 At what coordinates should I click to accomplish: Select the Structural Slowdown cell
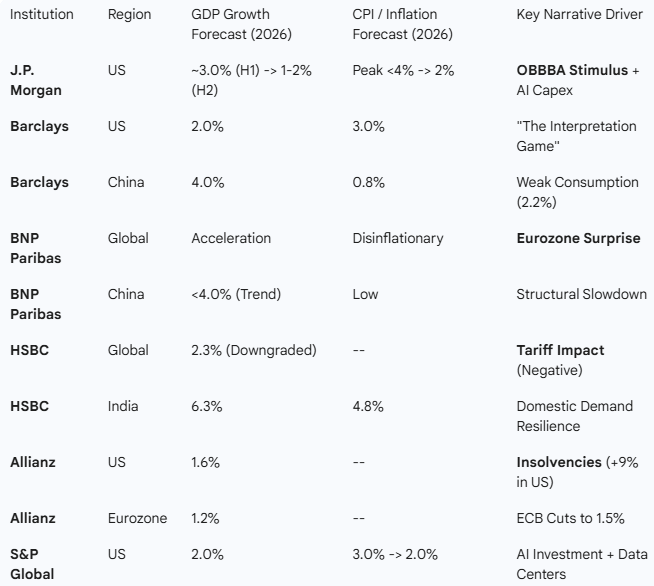click(x=581, y=295)
